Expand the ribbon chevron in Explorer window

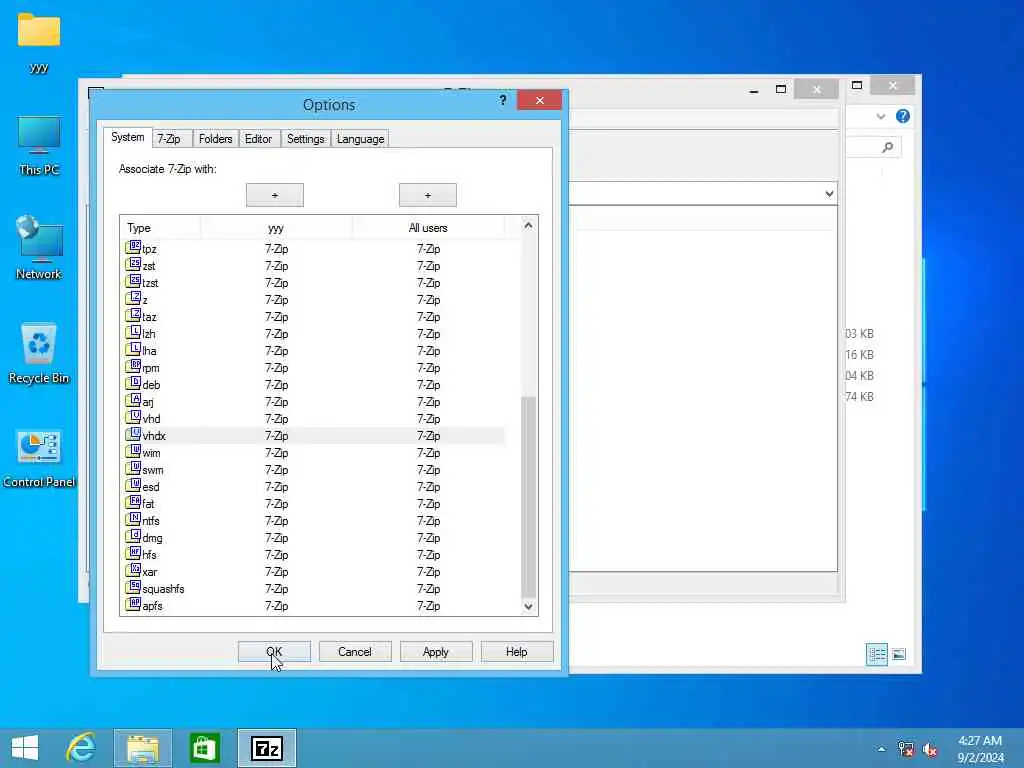[880, 117]
